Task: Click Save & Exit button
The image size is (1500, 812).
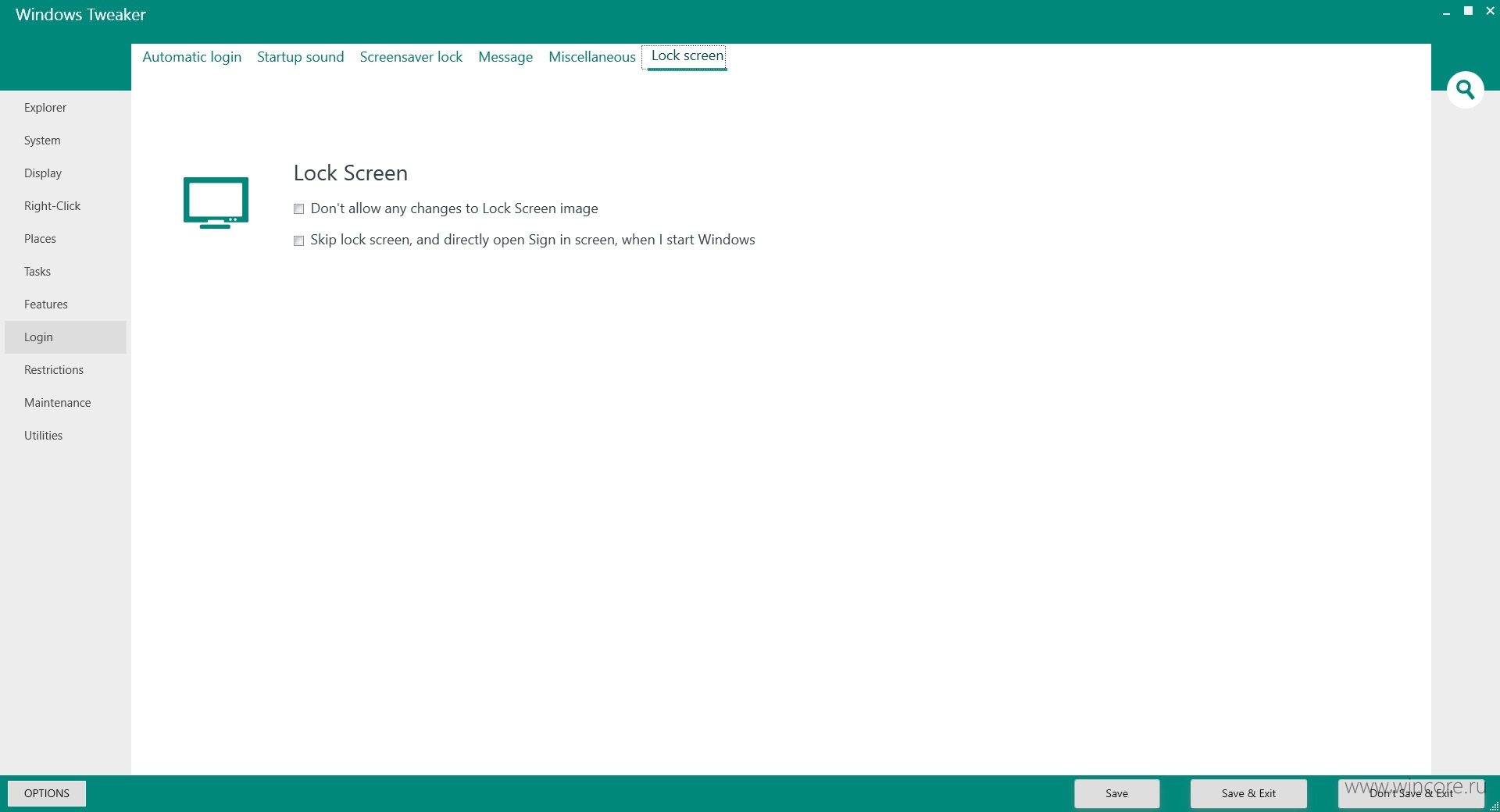Action: coord(1248,793)
